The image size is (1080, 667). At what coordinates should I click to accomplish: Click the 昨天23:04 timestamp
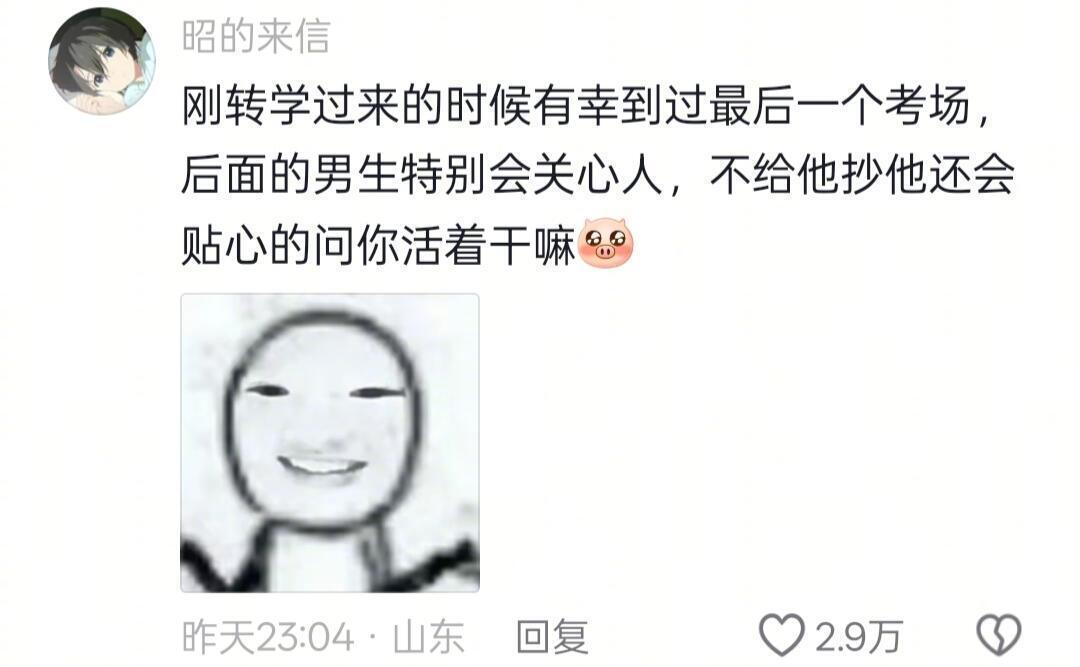(x=269, y=636)
